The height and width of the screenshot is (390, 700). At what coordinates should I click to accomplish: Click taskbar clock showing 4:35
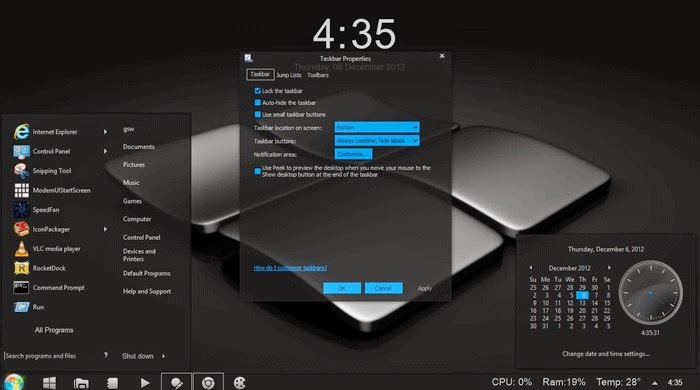(x=675, y=382)
